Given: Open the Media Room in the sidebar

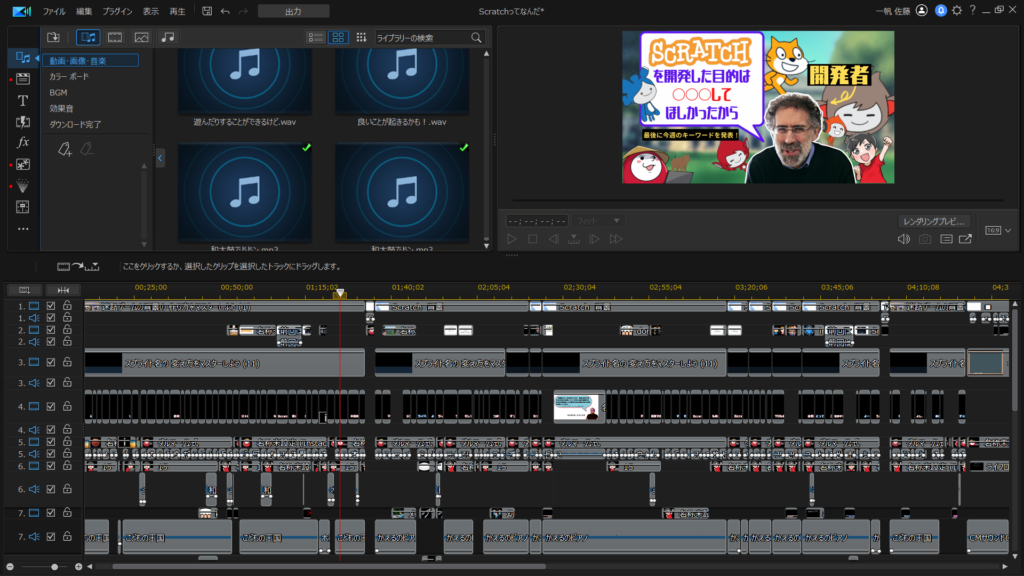Looking at the screenshot, I should (x=23, y=58).
